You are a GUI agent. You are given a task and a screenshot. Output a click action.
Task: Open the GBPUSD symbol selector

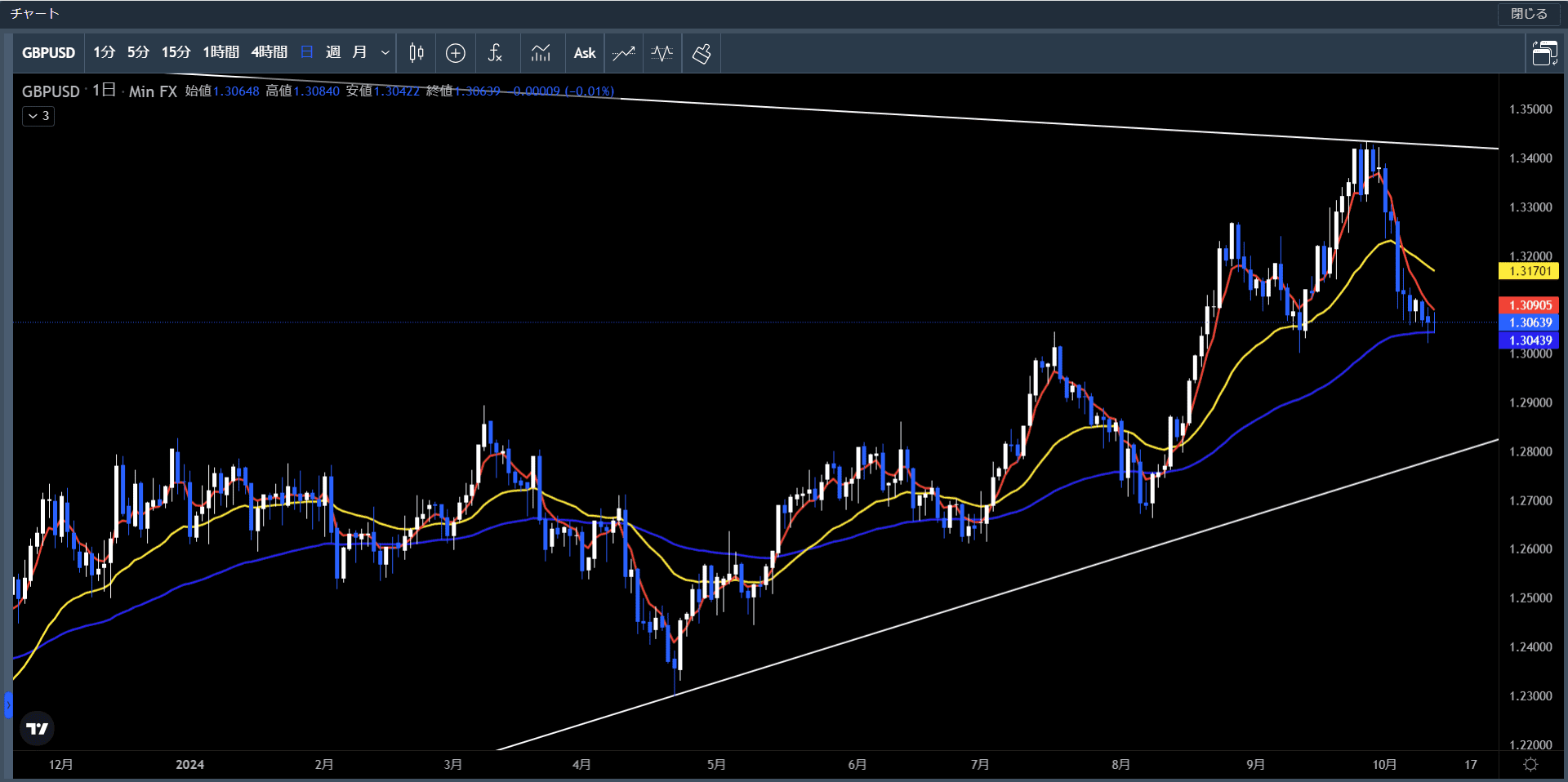pos(48,53)
